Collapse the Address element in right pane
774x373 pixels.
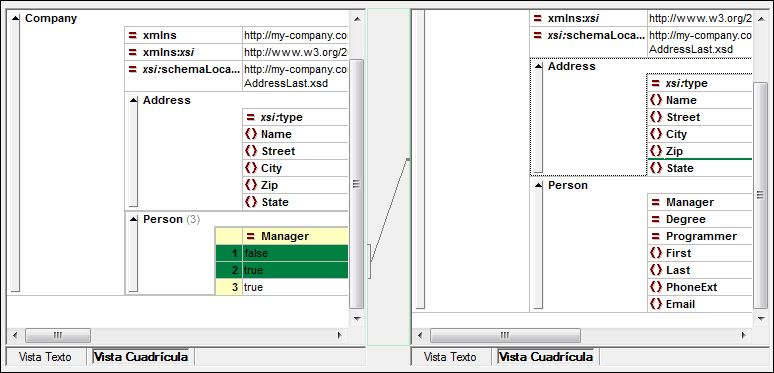point(538,66)
